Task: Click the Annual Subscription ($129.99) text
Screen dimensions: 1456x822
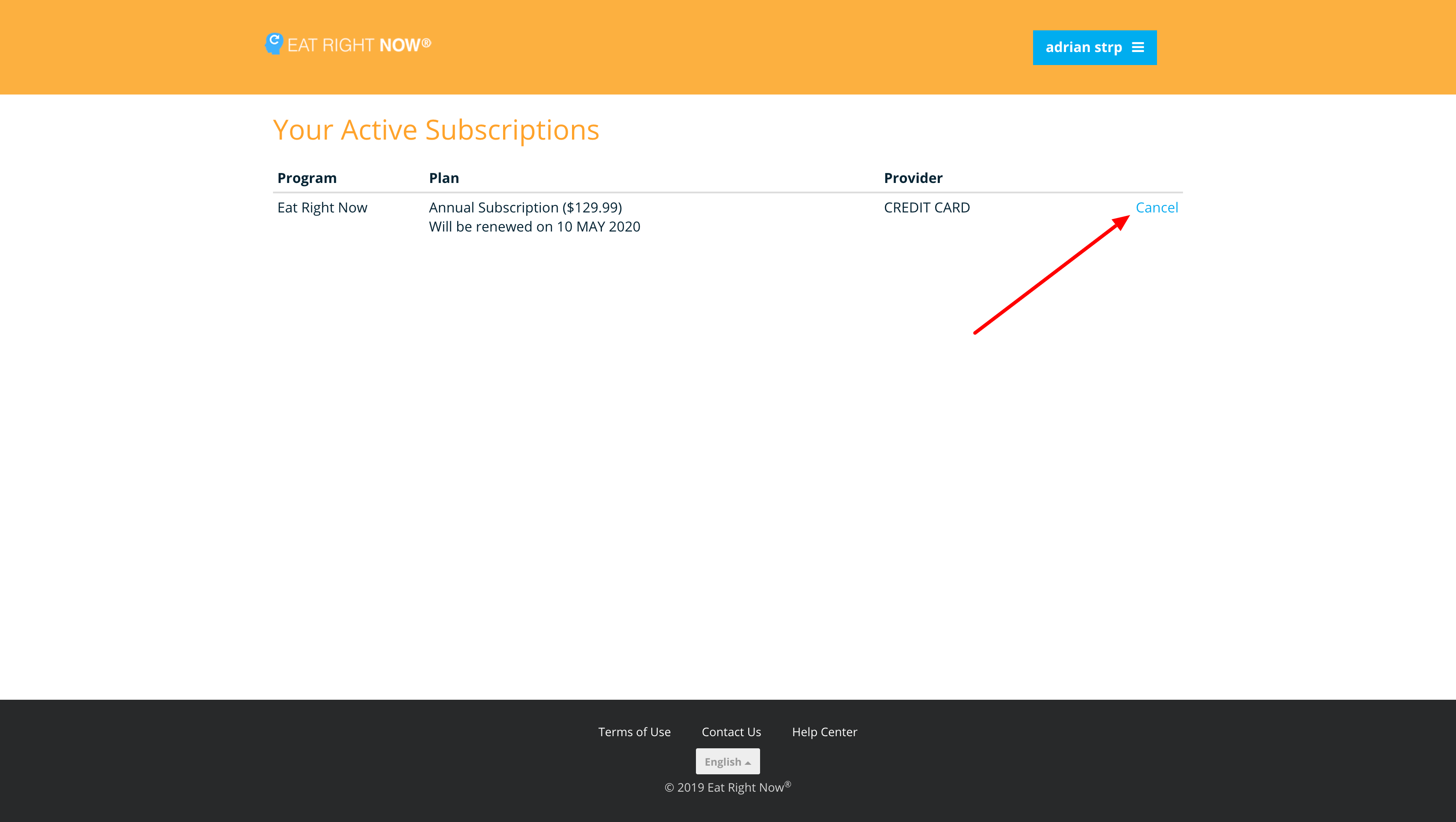Action: (x=525, y=208)
